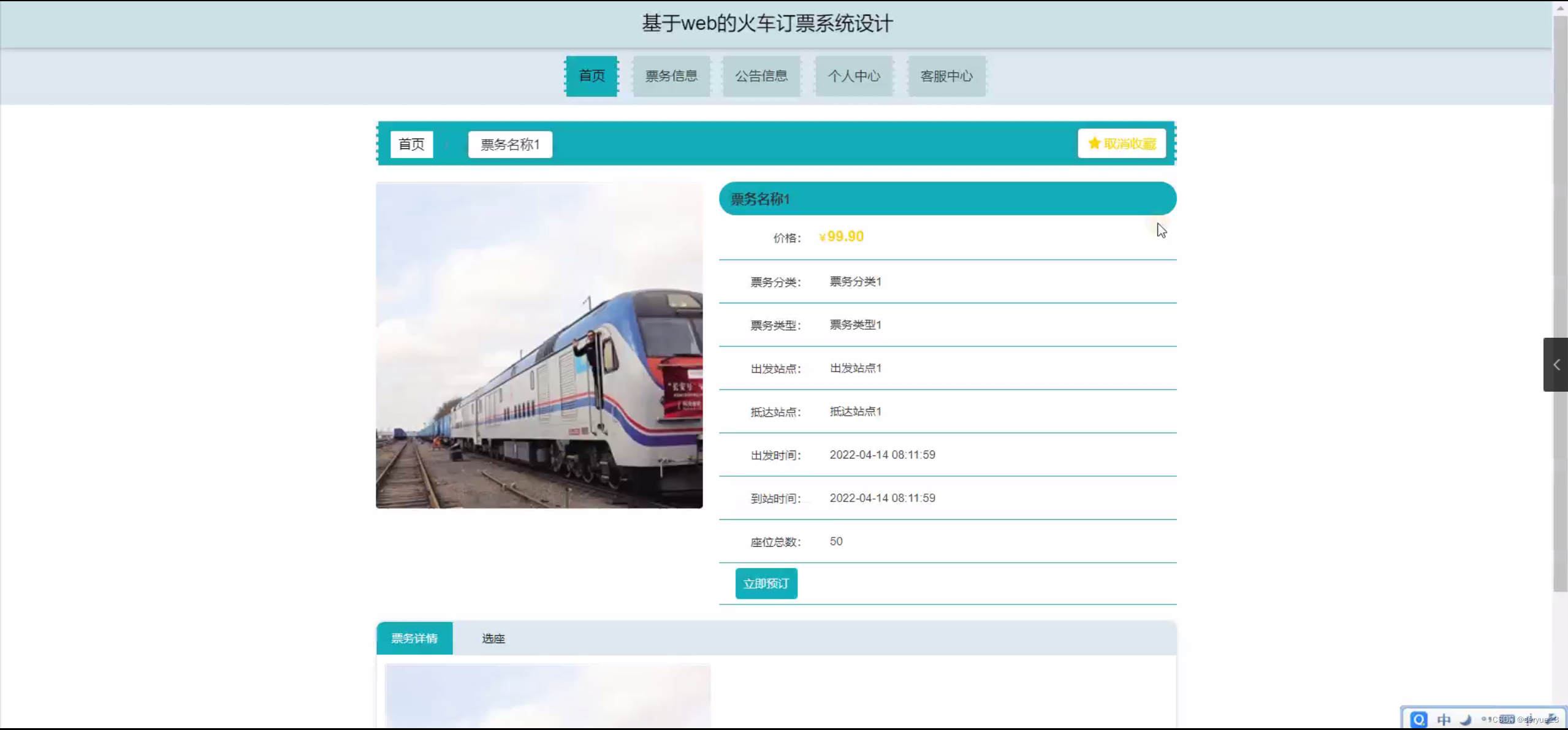Toggle the 中 Chinese input mode icon
Screen dimensions: 1568x730
pyautogui.click(x=1444, y=719)
